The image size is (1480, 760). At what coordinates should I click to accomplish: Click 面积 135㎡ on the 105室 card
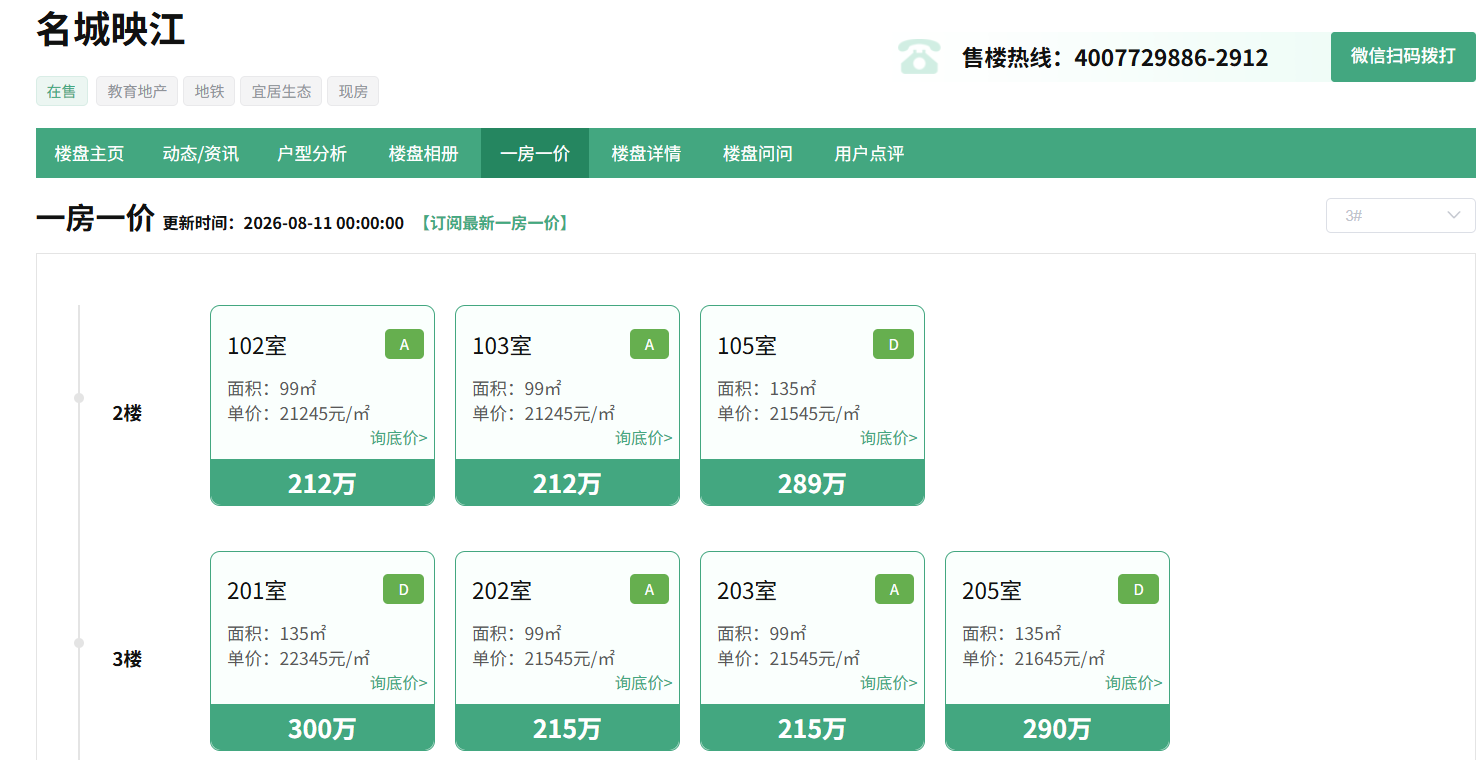coord(767,389)
